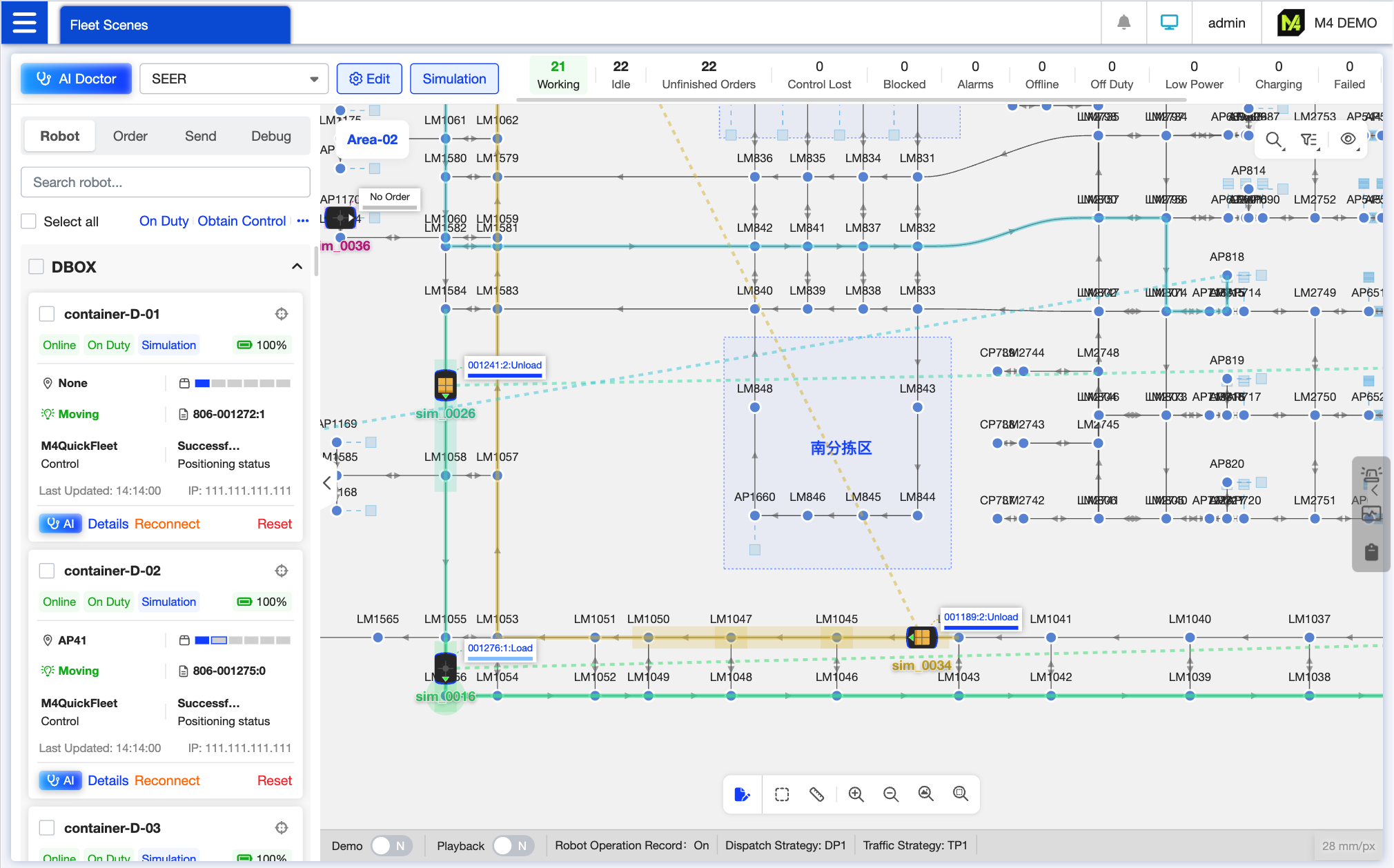Toggle the map eye visibility icon
This screenshot has height=868, width=1394.
[1348, 139]
